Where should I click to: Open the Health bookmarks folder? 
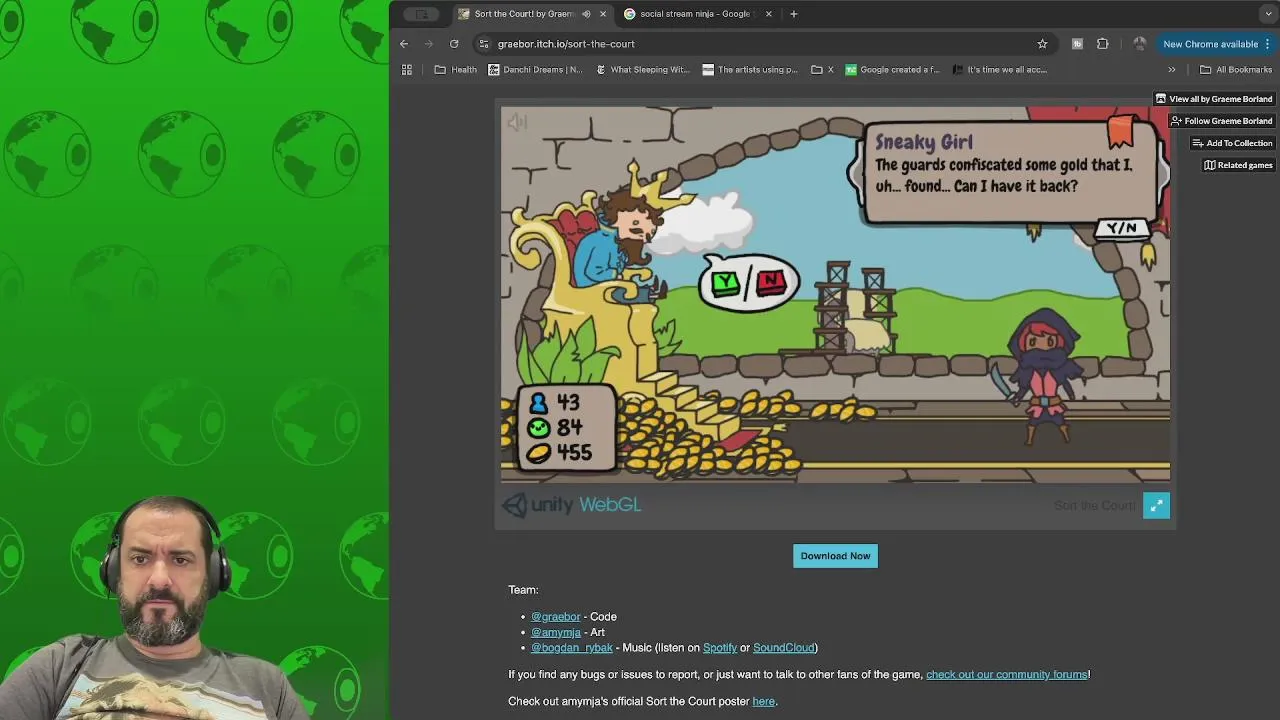coord(456,70)
